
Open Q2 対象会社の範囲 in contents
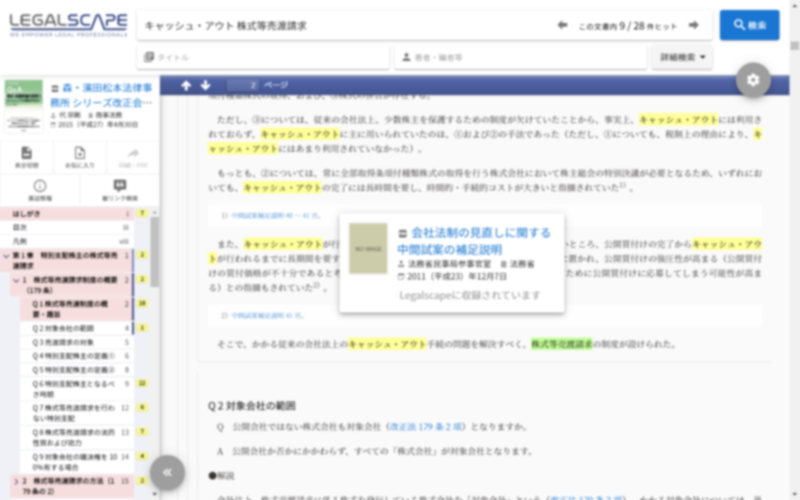[77, 328]
